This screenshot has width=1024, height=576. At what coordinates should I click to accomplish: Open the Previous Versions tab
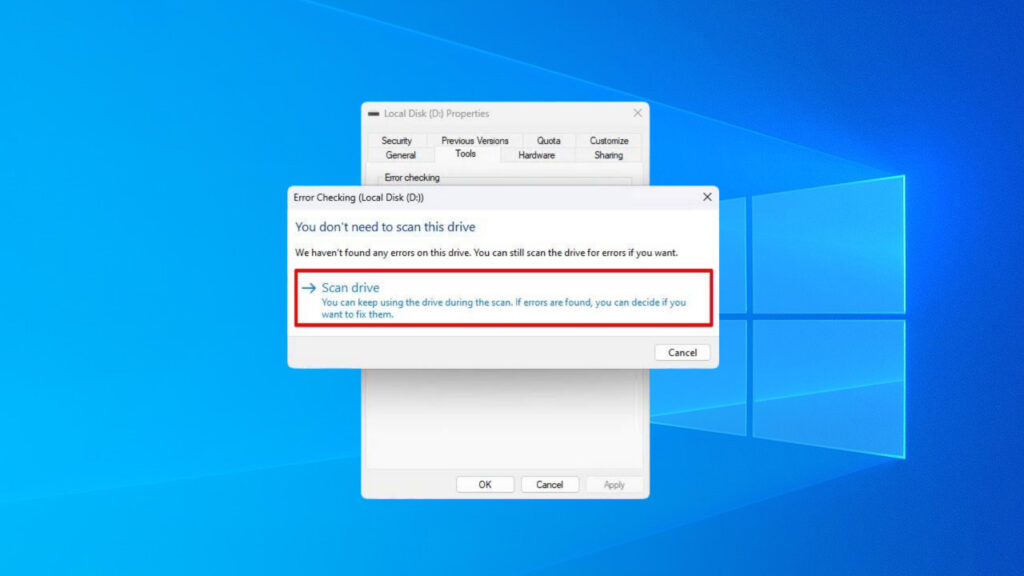pos(474,140)
